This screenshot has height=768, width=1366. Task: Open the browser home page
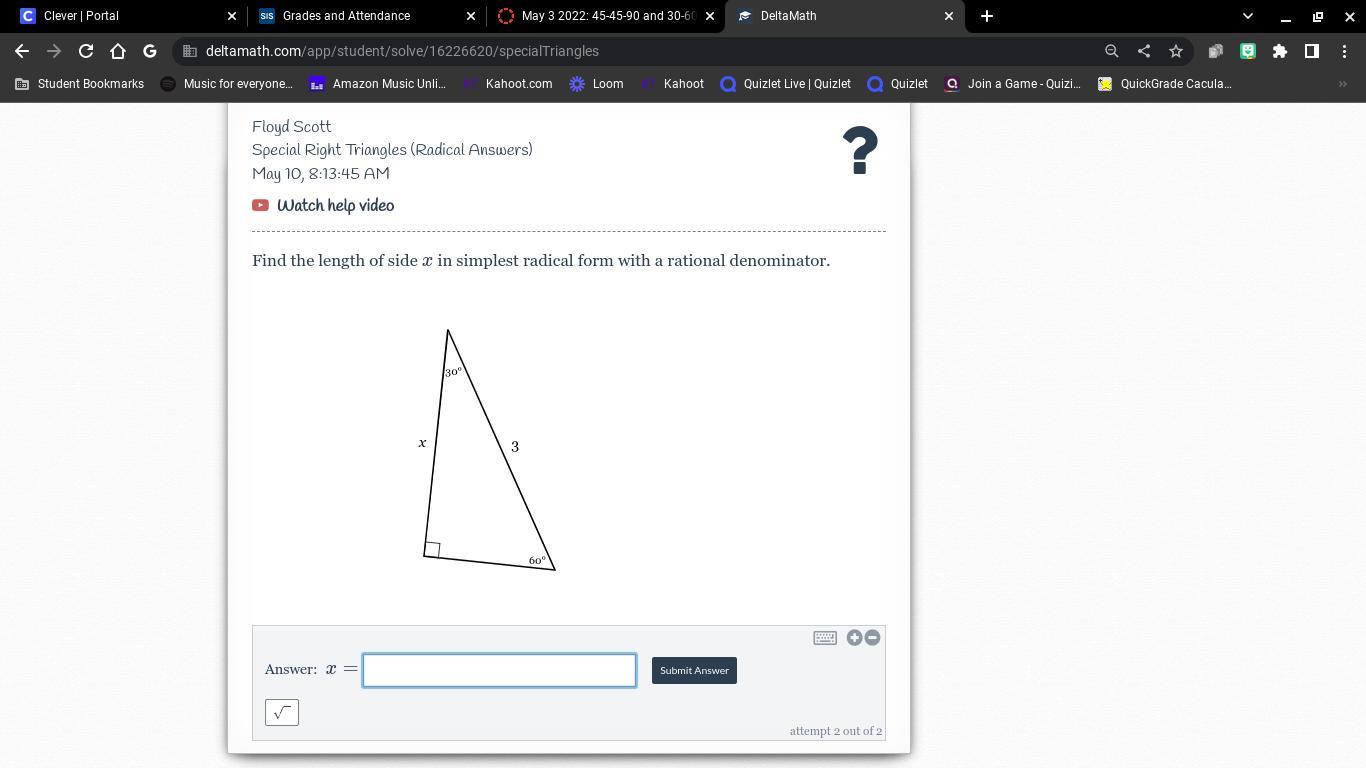pos(118,51)
